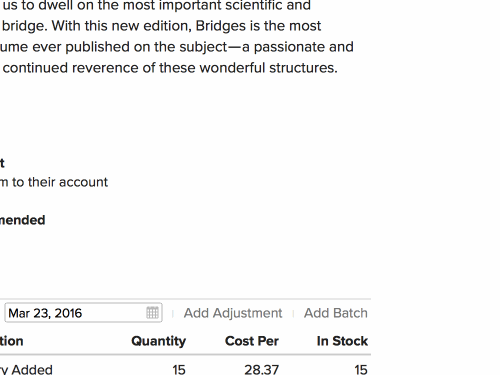Screen dimensions: 500x375
Task: Sort by the Quantity column header
Action: click(x=159, y=341)
